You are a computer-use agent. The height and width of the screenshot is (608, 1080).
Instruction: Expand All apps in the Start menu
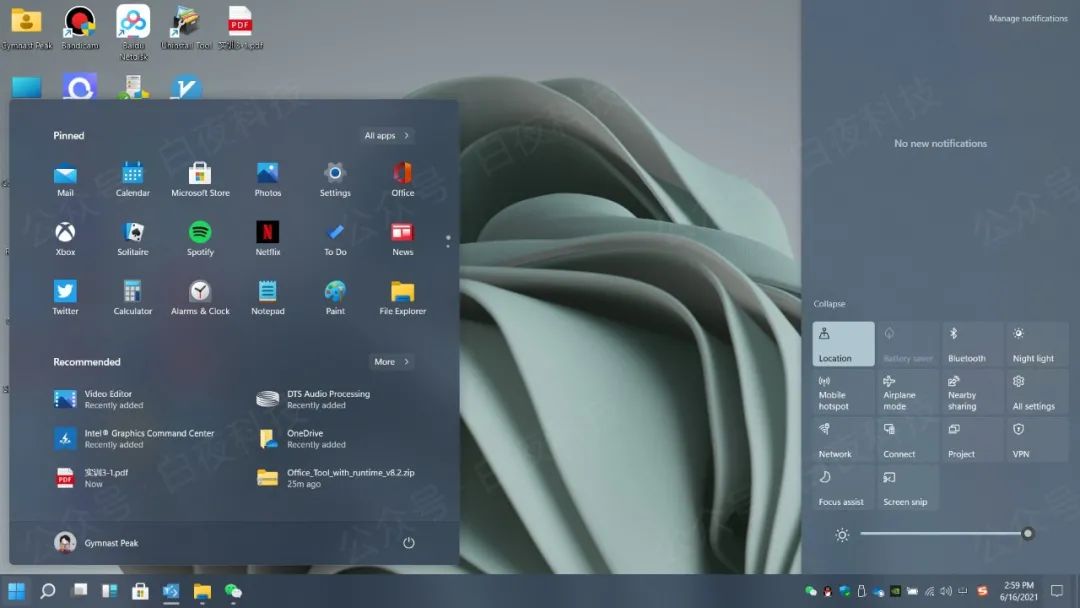click(x=385, y=135)
